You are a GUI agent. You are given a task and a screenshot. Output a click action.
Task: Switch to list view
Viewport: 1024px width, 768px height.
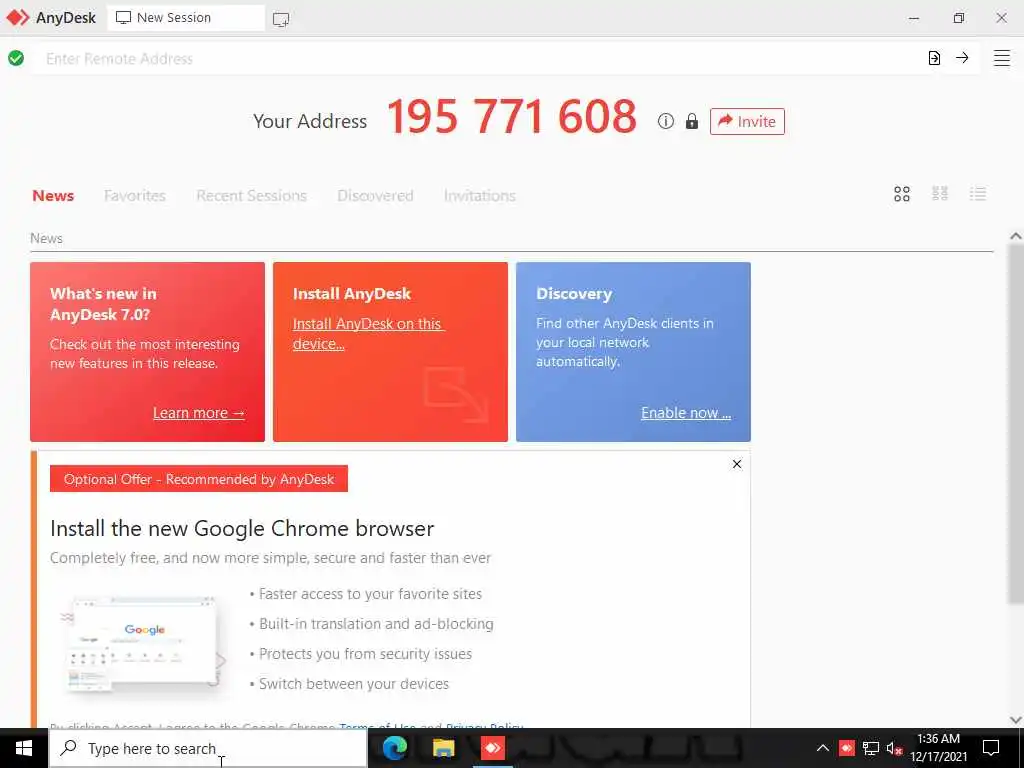[978, 194]
